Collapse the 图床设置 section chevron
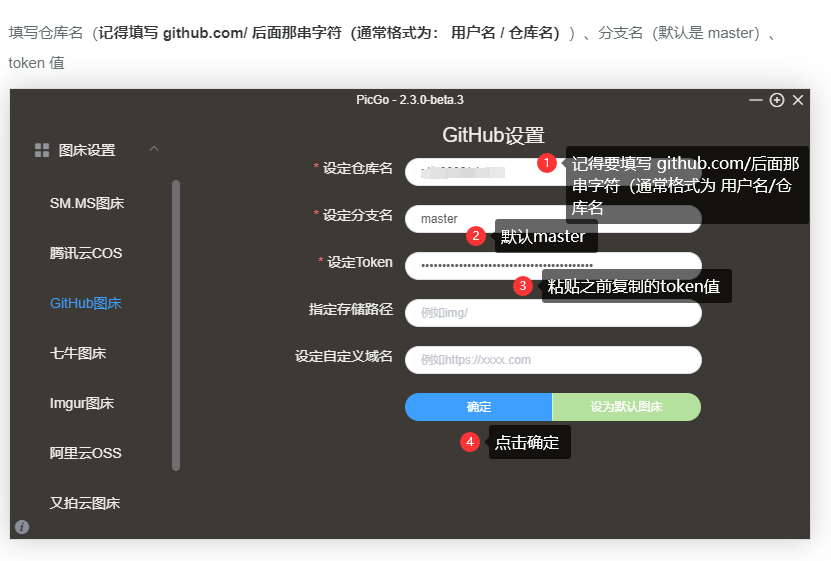831x561 pixels. click(154, 149)
